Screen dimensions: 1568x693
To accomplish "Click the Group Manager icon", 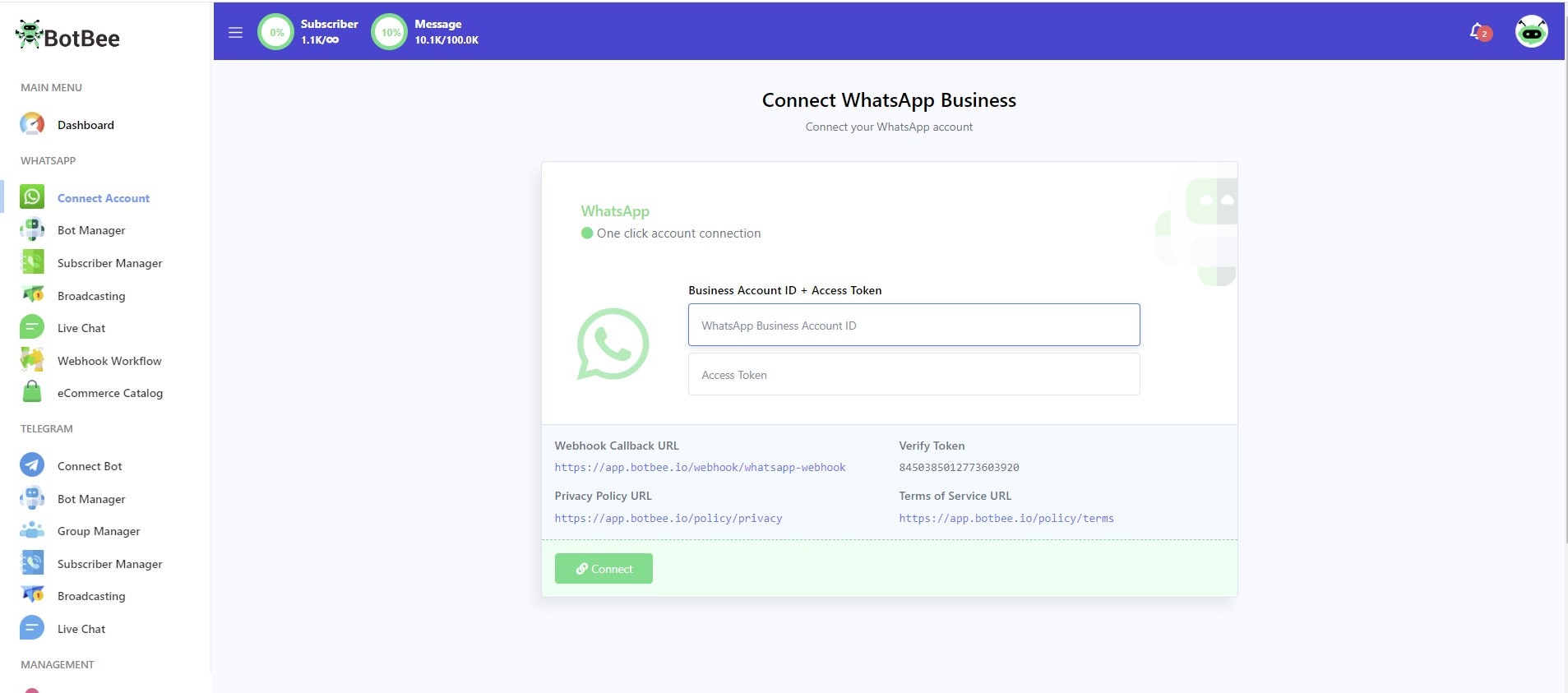I will 32,530.
